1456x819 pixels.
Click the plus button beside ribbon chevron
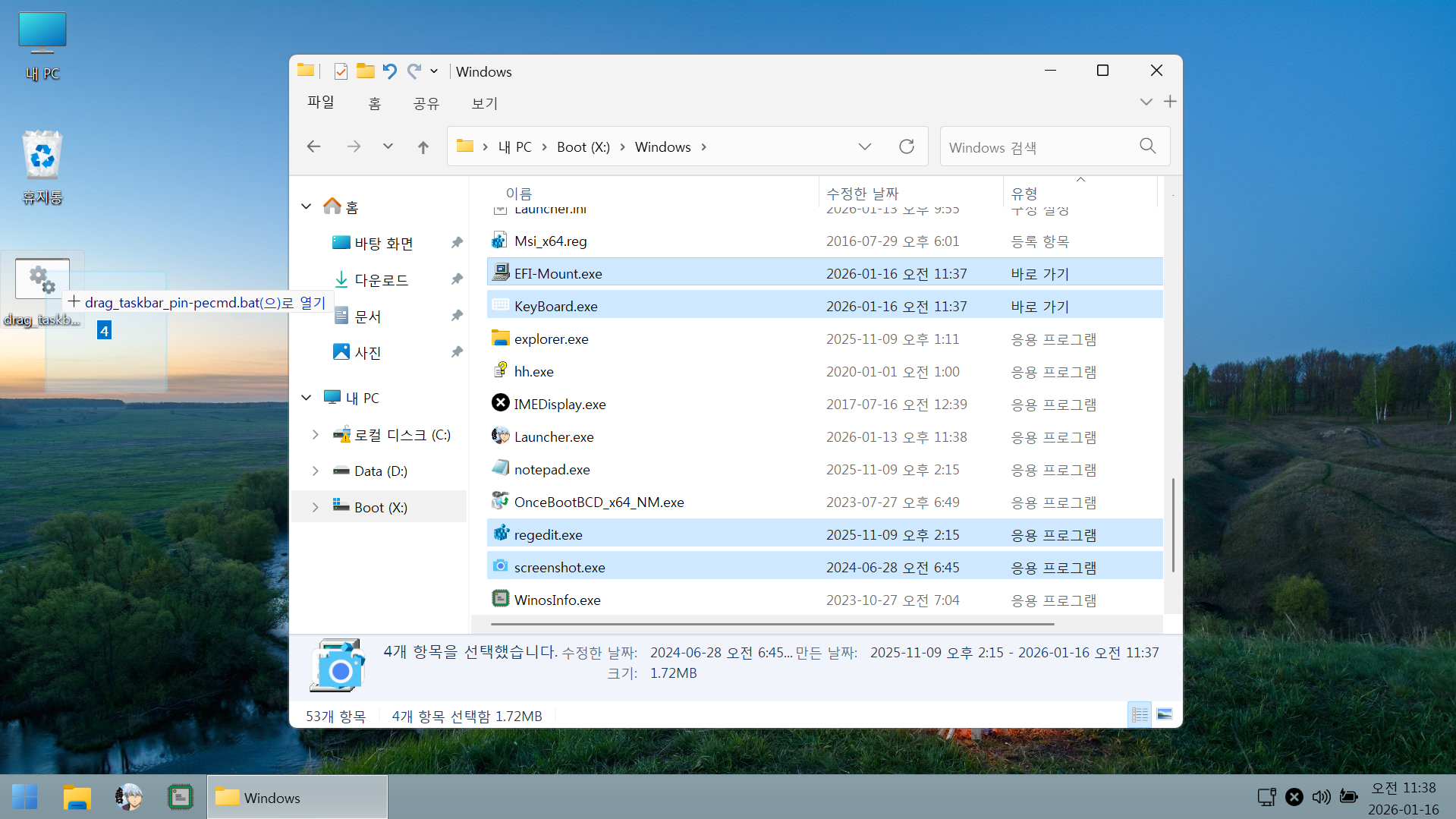1170,102
